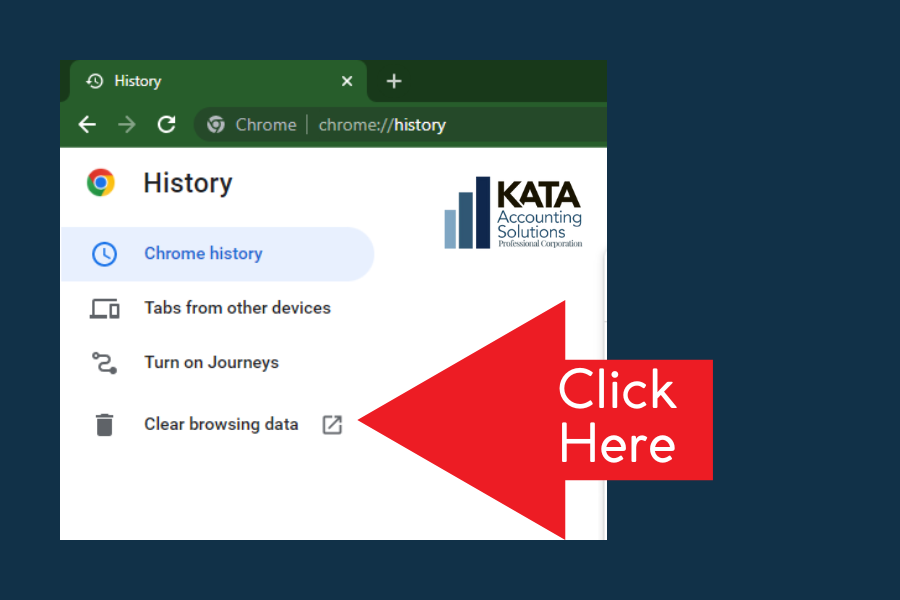Screen dimensions: 900x600
Task: Click the Chrome site info icon in address bar
Action: [x=216, y=124]
